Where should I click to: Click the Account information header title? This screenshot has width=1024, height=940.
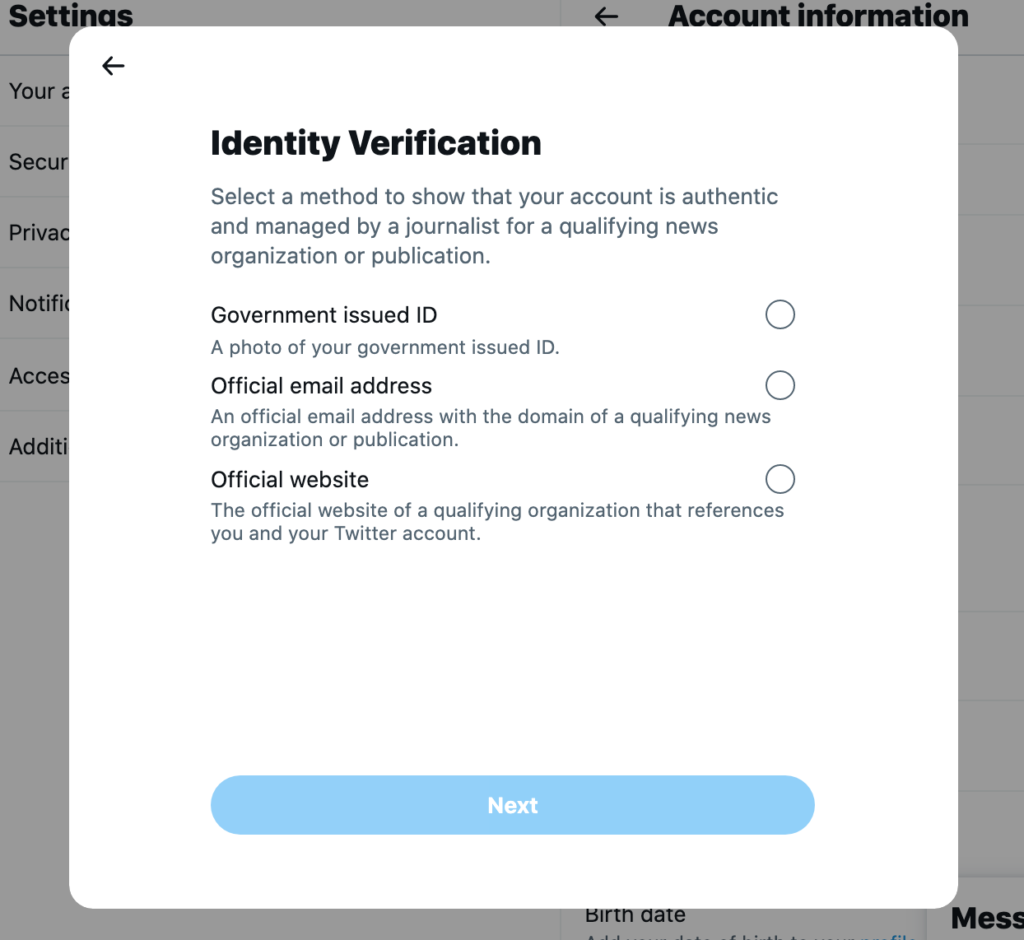[x=818, y=16]
